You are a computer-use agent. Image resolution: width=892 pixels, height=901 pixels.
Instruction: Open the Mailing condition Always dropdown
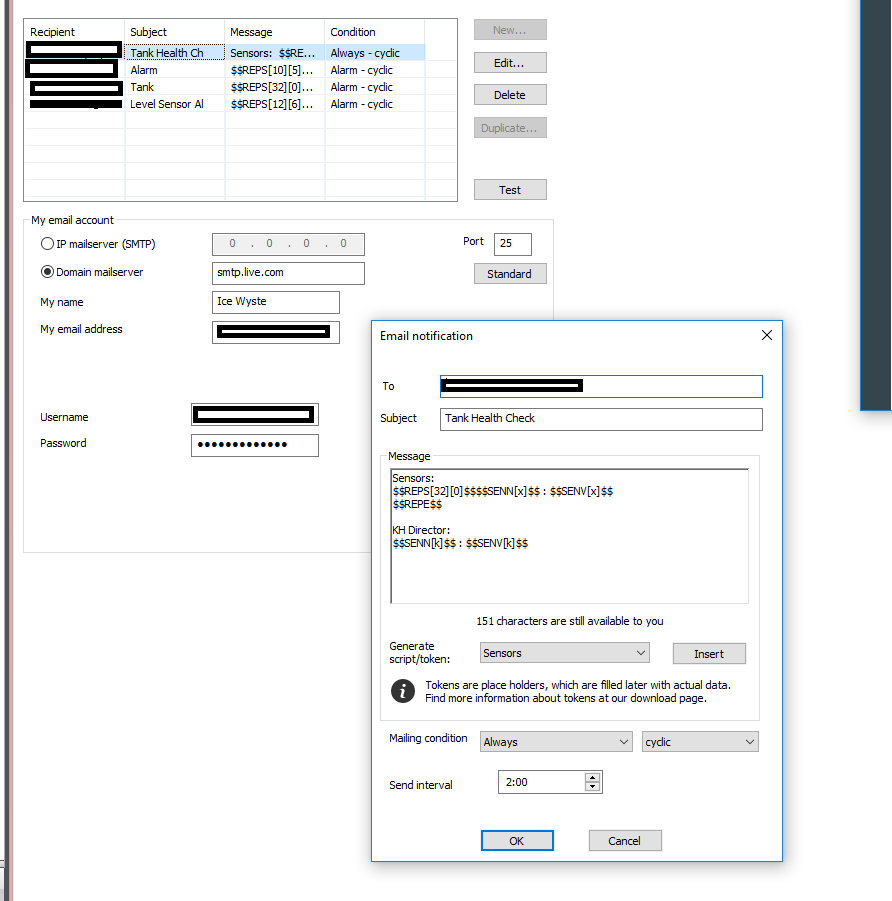point(556,742)
